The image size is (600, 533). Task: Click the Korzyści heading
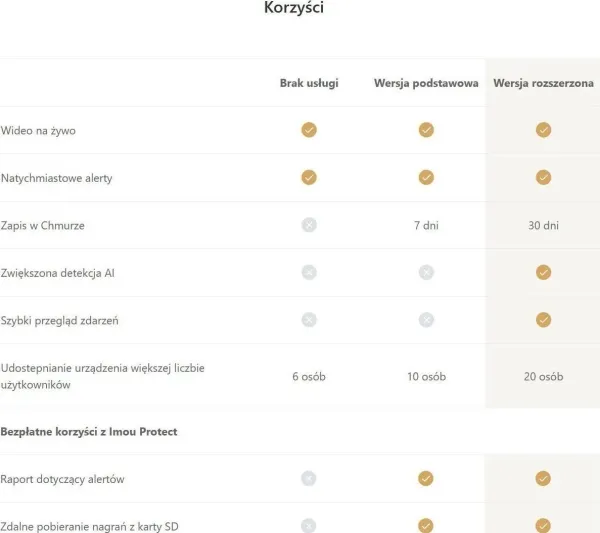pos(294,7)
